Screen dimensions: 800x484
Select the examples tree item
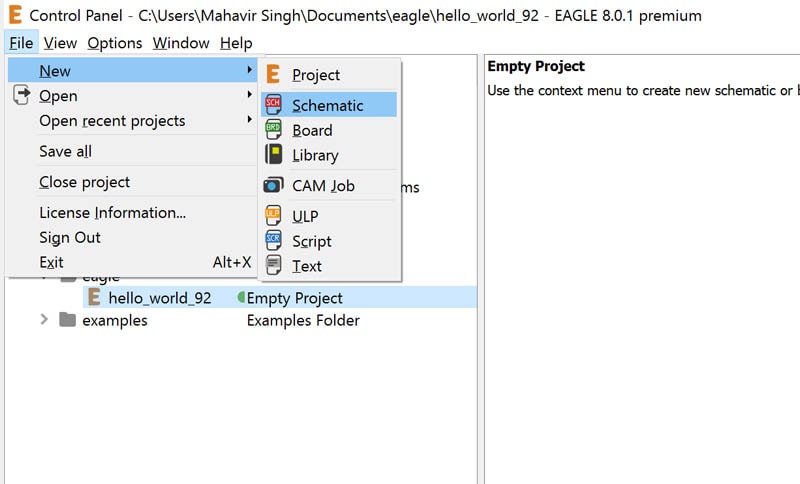115,320
